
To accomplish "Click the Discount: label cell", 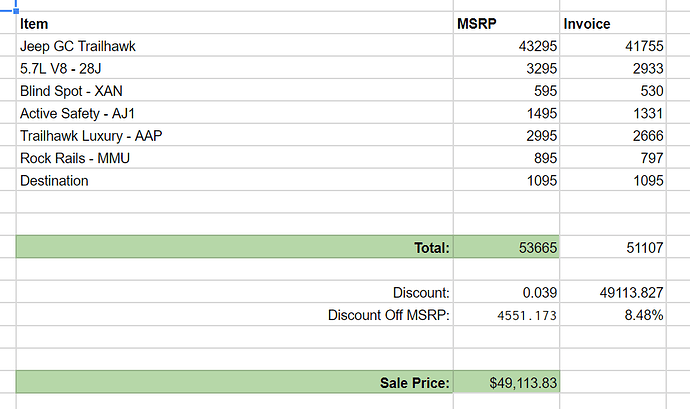I will [235, 292].
